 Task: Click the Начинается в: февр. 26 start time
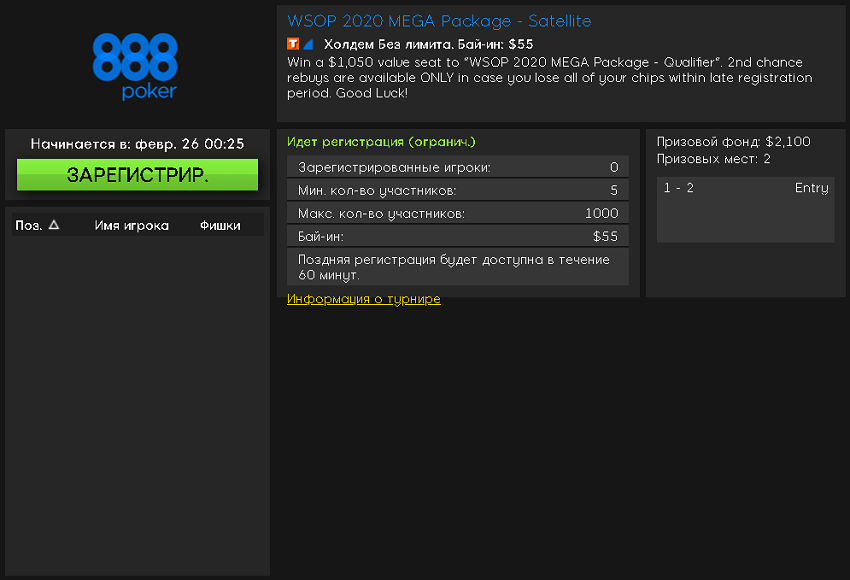coord(137,144)
